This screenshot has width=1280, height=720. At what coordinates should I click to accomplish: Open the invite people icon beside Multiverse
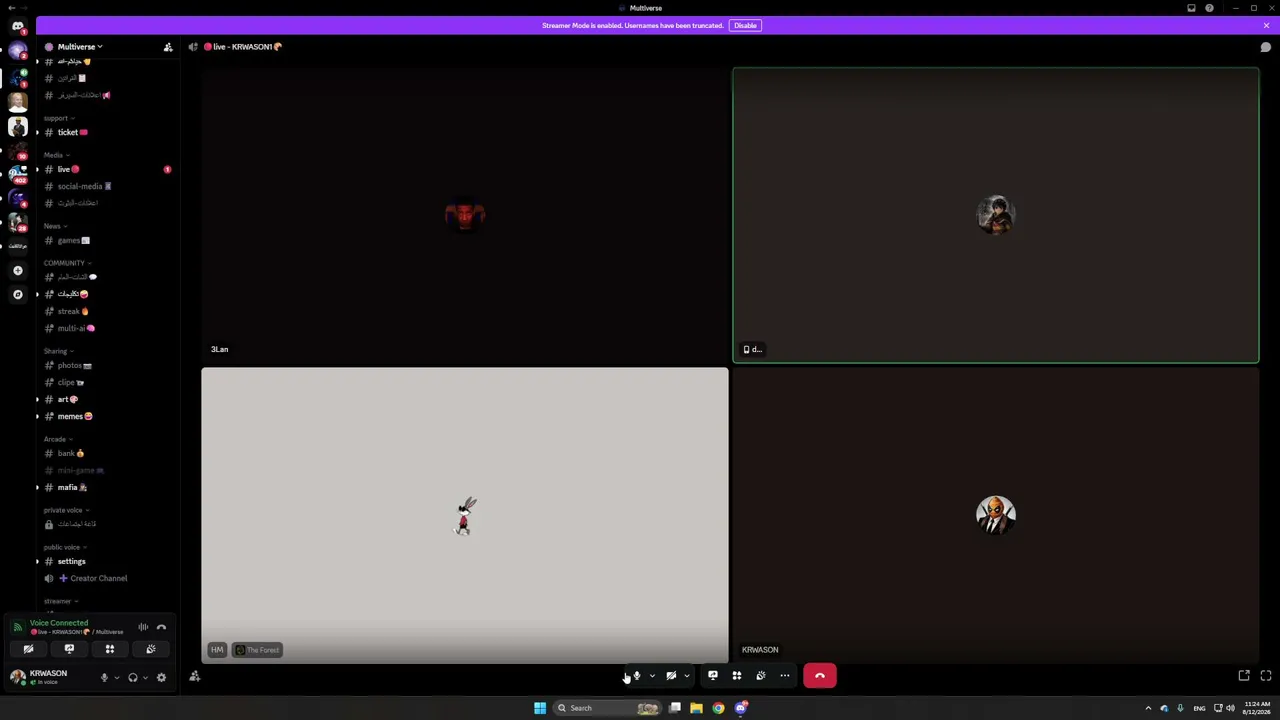click(x=168, y=47)
